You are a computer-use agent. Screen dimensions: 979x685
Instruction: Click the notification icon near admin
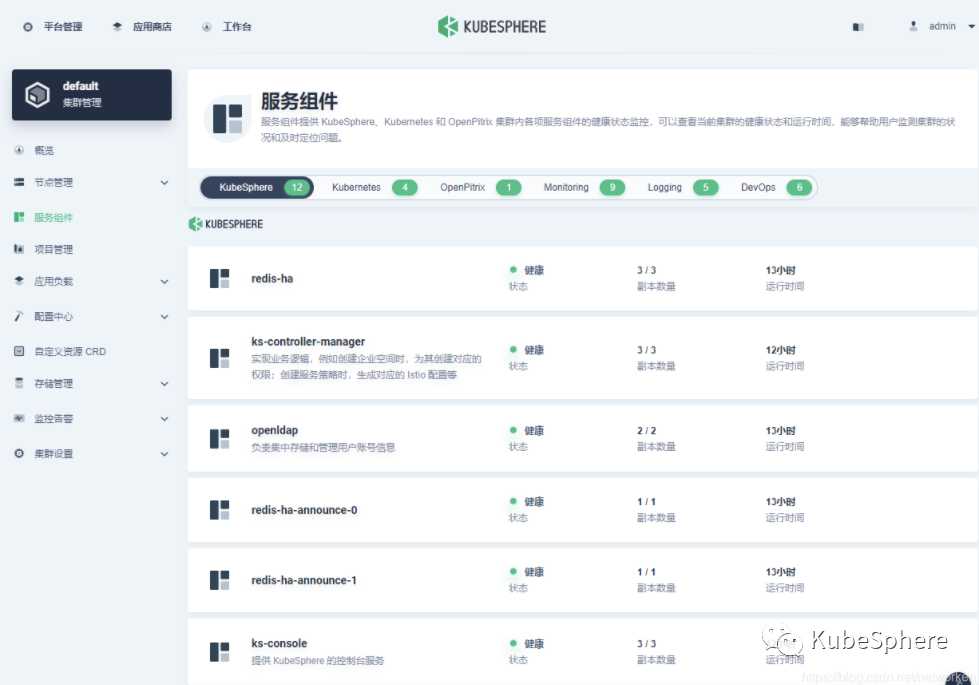pyautogui.click(x=858, y=26)
